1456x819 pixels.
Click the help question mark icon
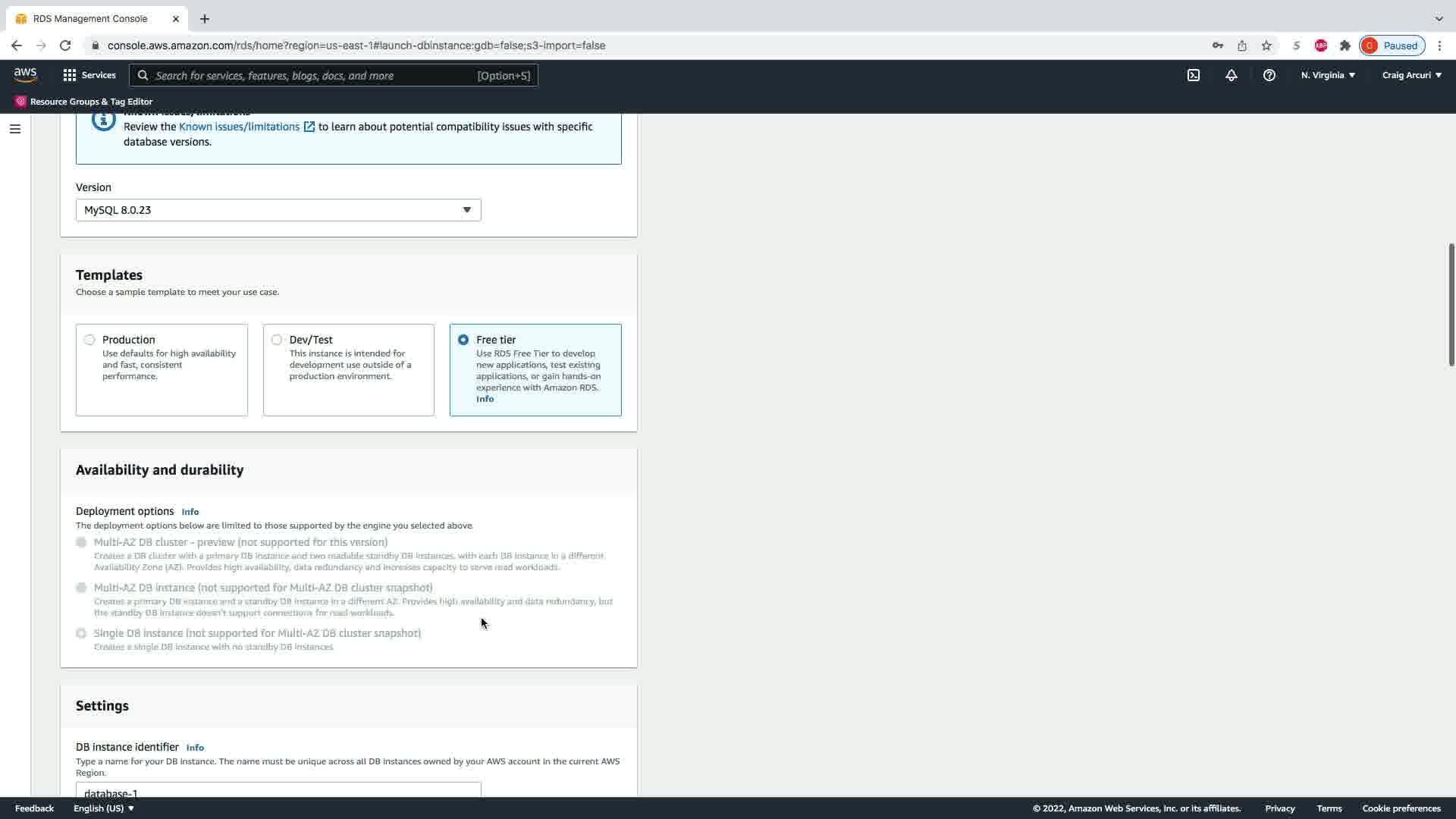tap(1269, 75)
